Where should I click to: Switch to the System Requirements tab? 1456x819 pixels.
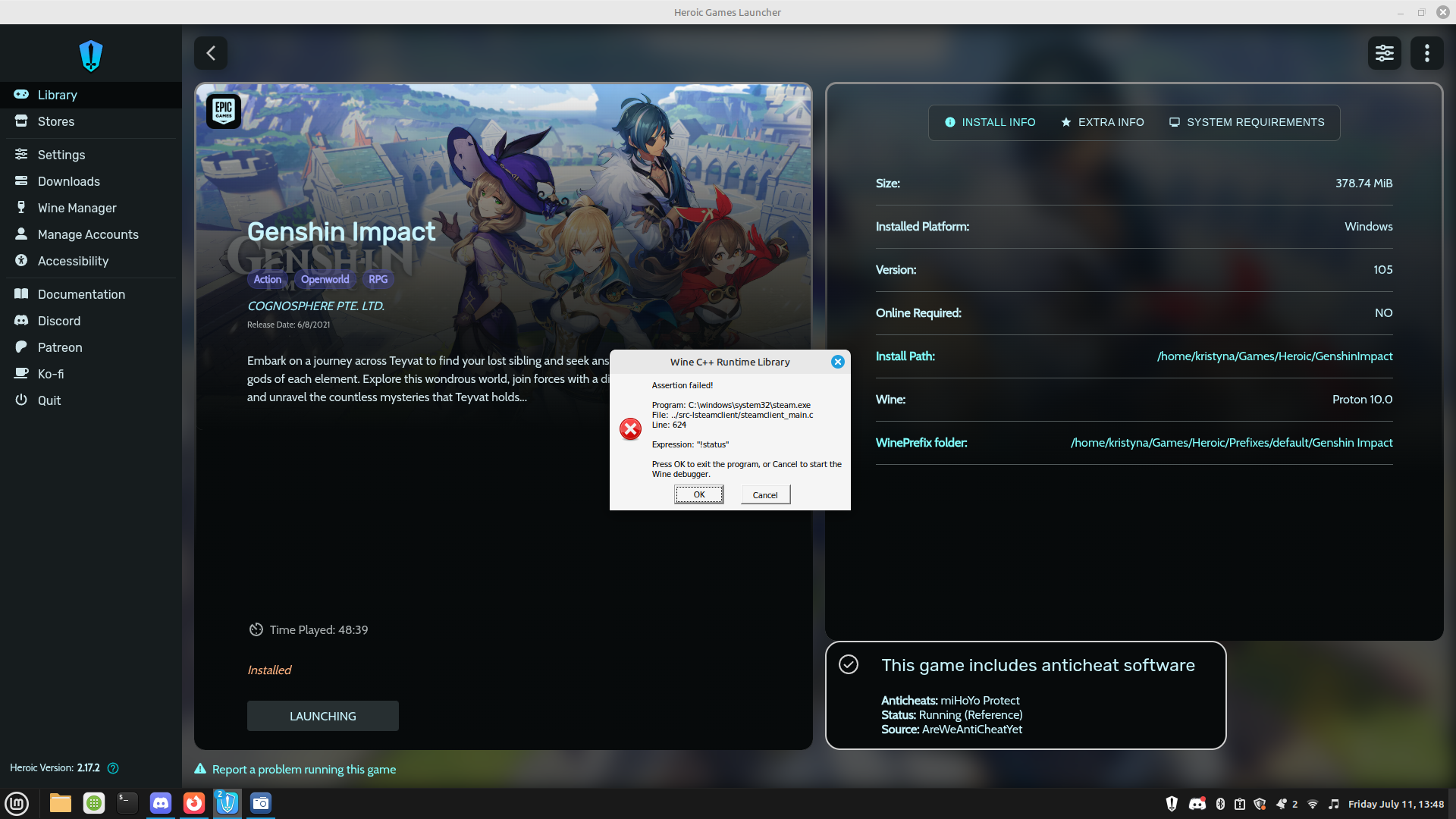pos(1247,122)
